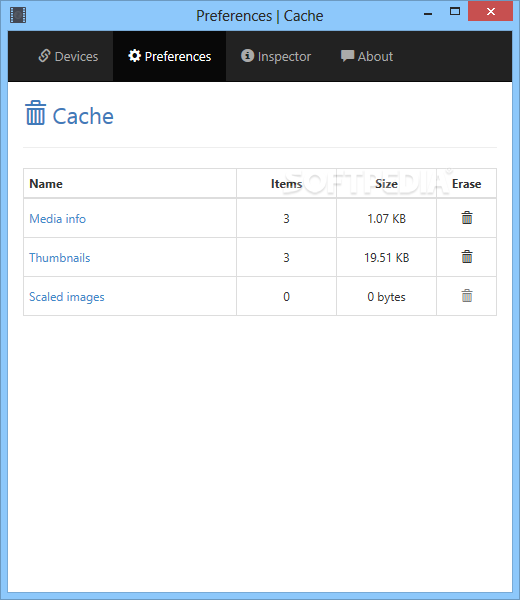Click the Thumbnails items count 3
Screen dimensions: 520x600
click(287, 258)
